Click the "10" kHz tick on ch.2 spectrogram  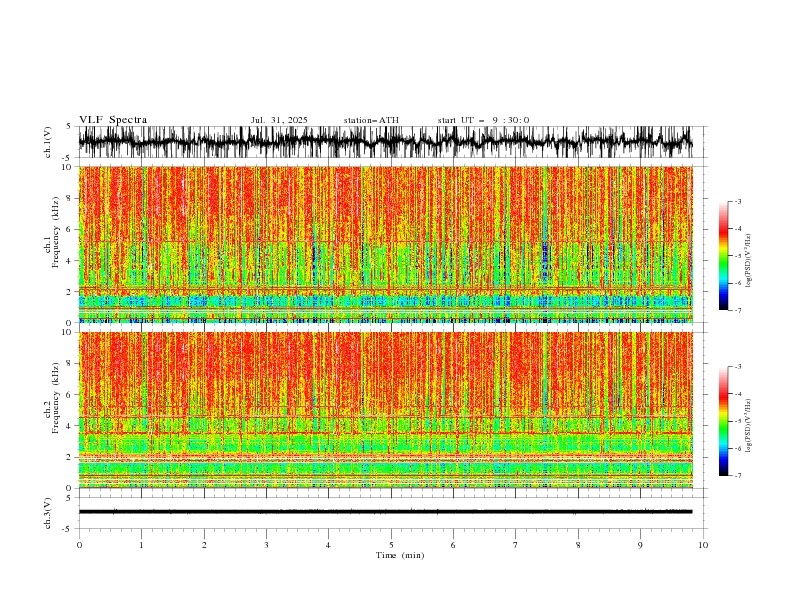[x=68, y=332]
